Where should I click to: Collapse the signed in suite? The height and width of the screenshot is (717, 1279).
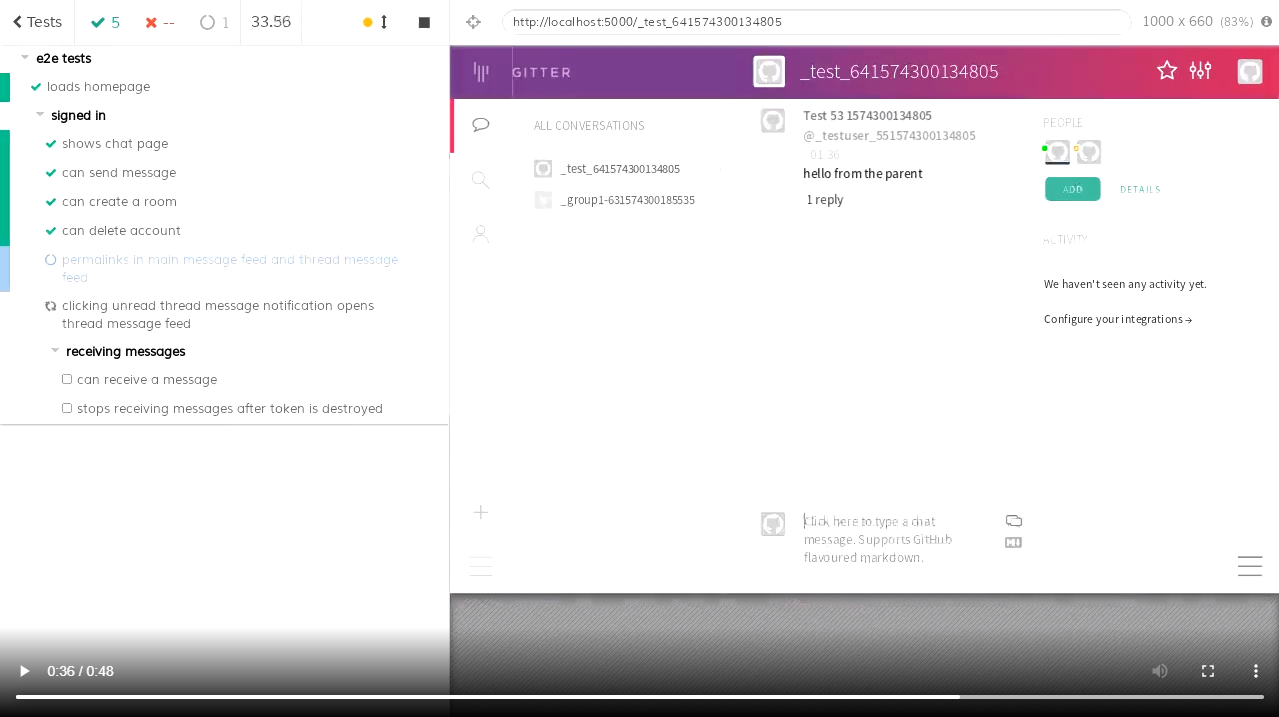[40, 115]
